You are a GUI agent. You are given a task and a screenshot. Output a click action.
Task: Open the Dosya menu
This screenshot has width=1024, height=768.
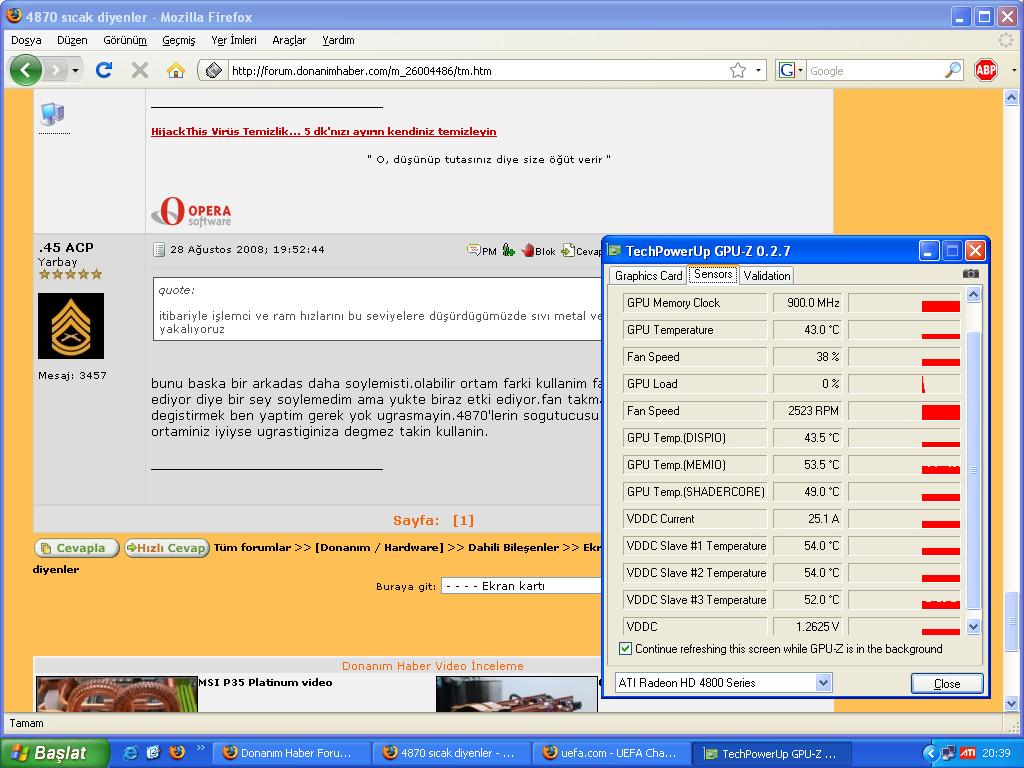coord(26,40)
